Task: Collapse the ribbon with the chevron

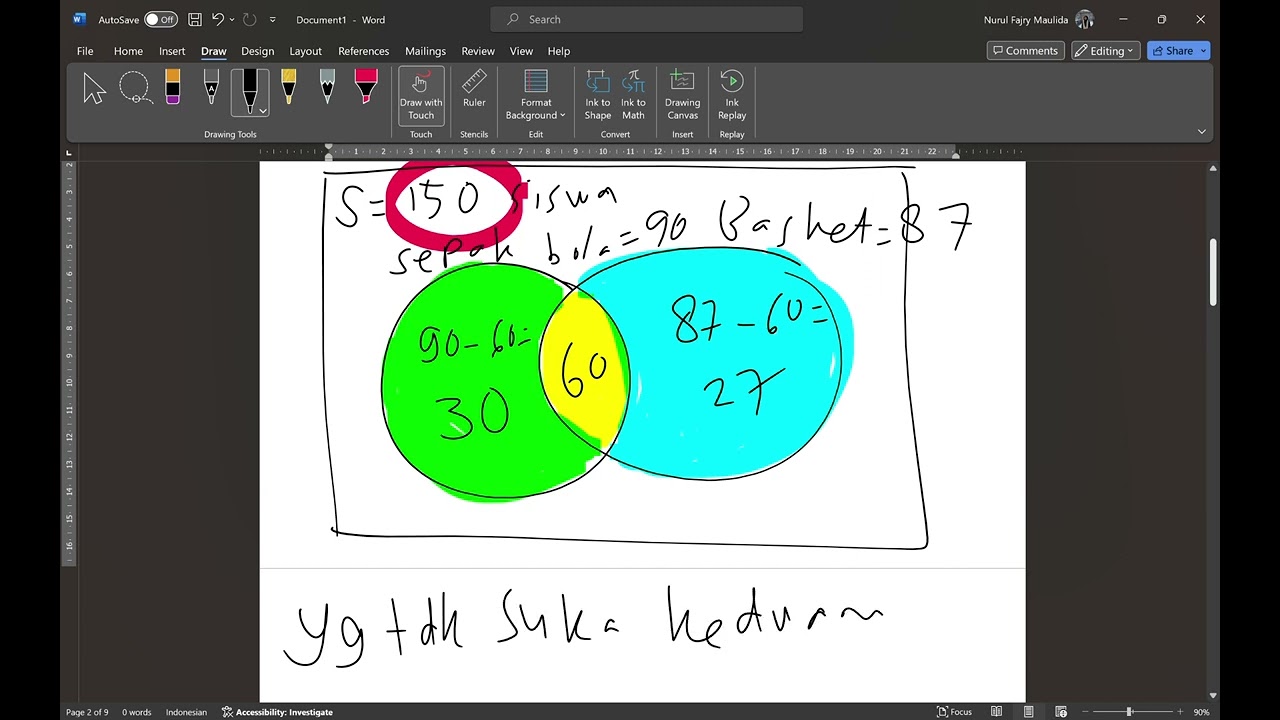Action: click(x=1201, y=131)
